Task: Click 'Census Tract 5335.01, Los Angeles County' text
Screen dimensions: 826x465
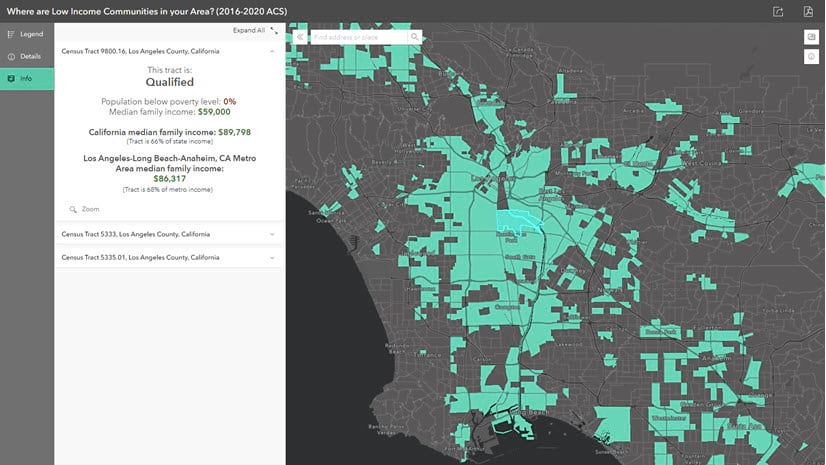Action: pyautogui.click(x=140, y=258)
